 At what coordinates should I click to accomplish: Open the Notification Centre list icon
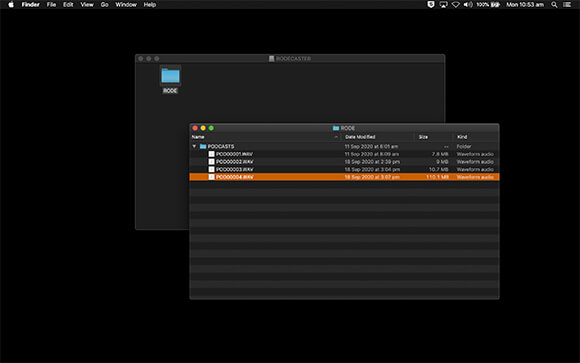pos(567,4)
